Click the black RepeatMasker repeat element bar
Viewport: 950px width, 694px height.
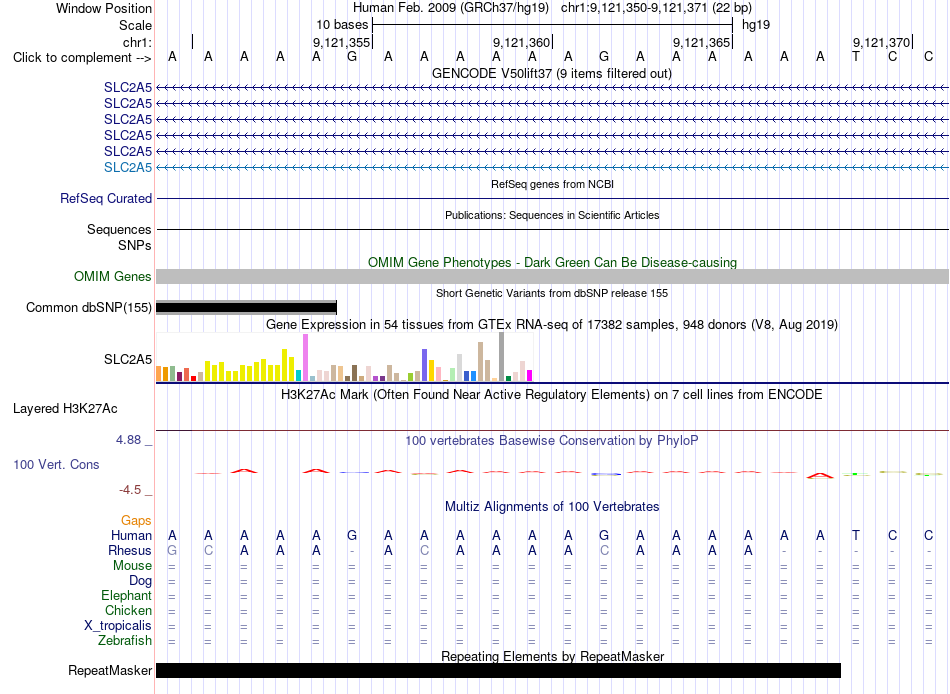click(499, 670)
